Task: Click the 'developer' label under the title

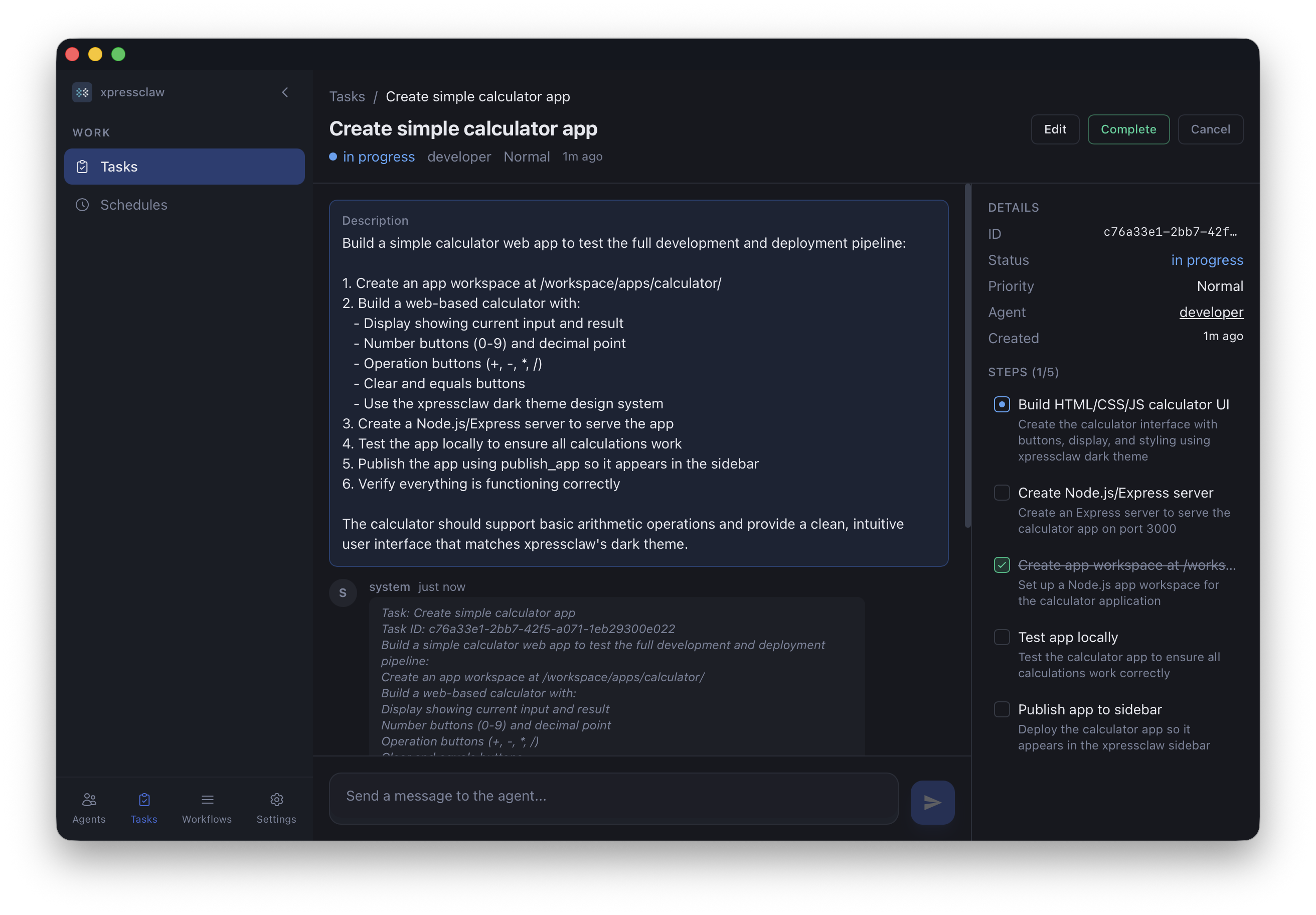Action: [458, 157]
